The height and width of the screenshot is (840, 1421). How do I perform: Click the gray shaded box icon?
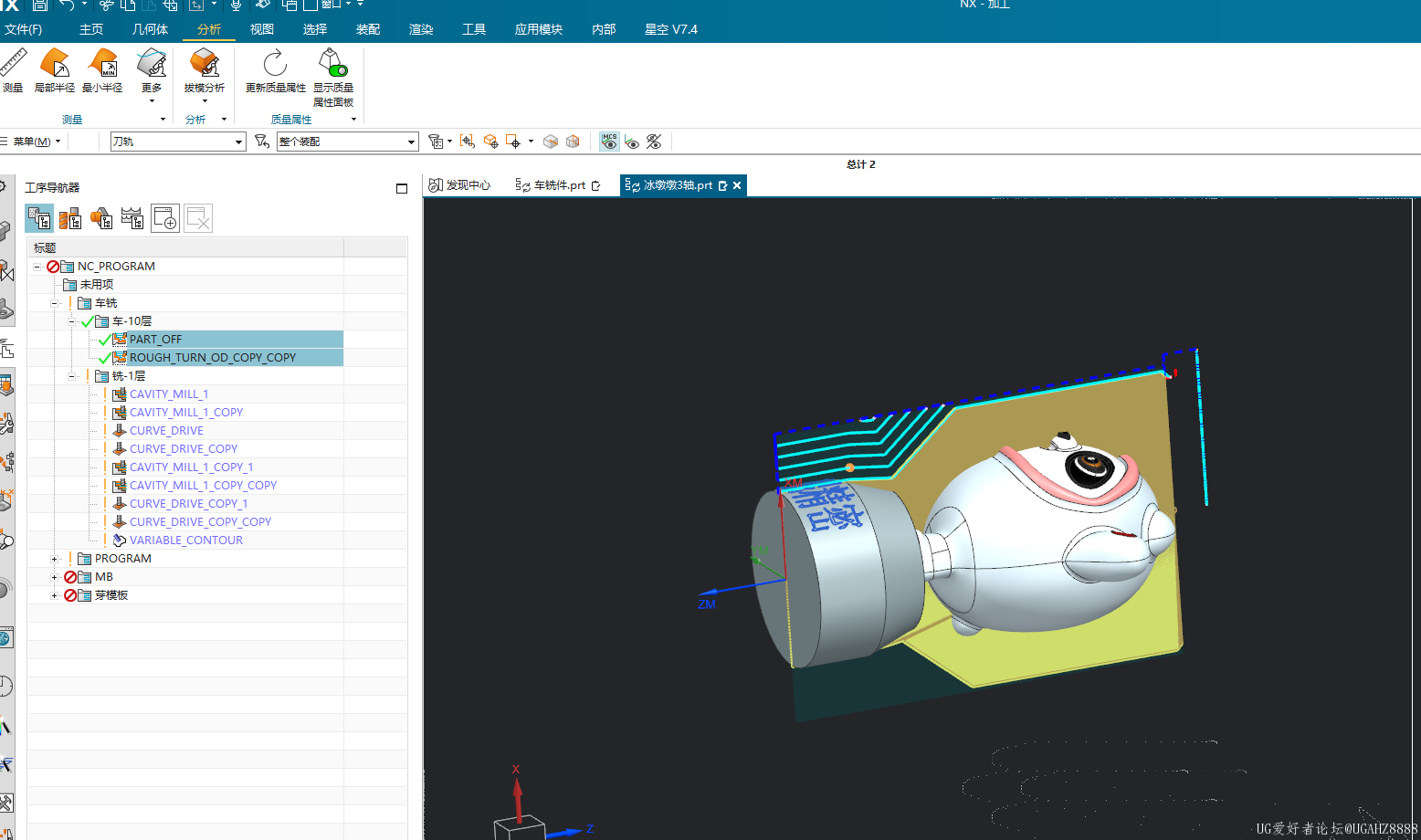tap(551, 142)
